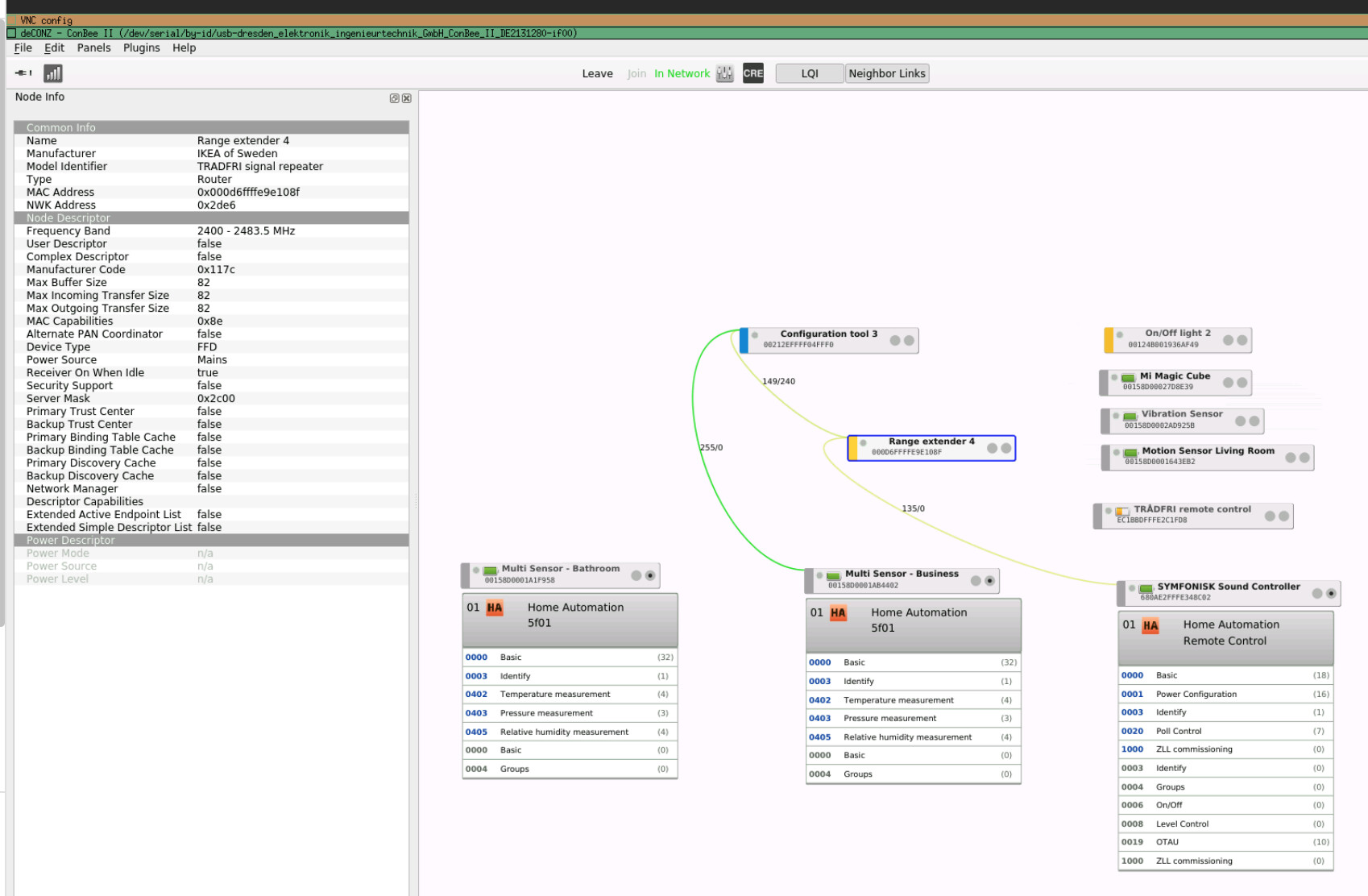Click the 149/240 link quality label
This screenshot has width=1368, height=896.
778,381
